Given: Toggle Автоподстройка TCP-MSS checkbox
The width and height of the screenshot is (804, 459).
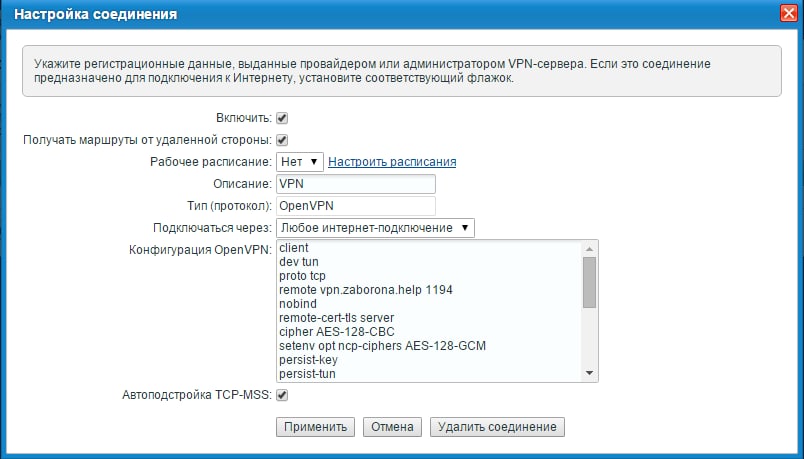Looking at the screenshot, I should point(282,395).
